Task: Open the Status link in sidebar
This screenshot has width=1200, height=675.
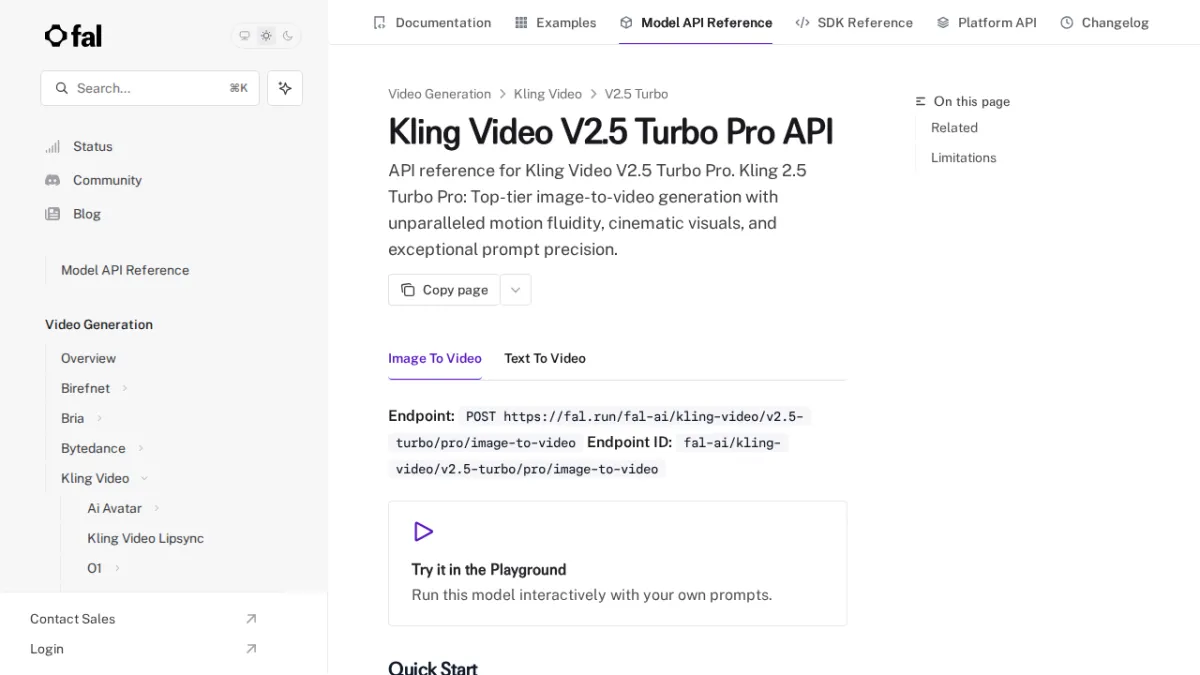Action: [x=93, y=146]
